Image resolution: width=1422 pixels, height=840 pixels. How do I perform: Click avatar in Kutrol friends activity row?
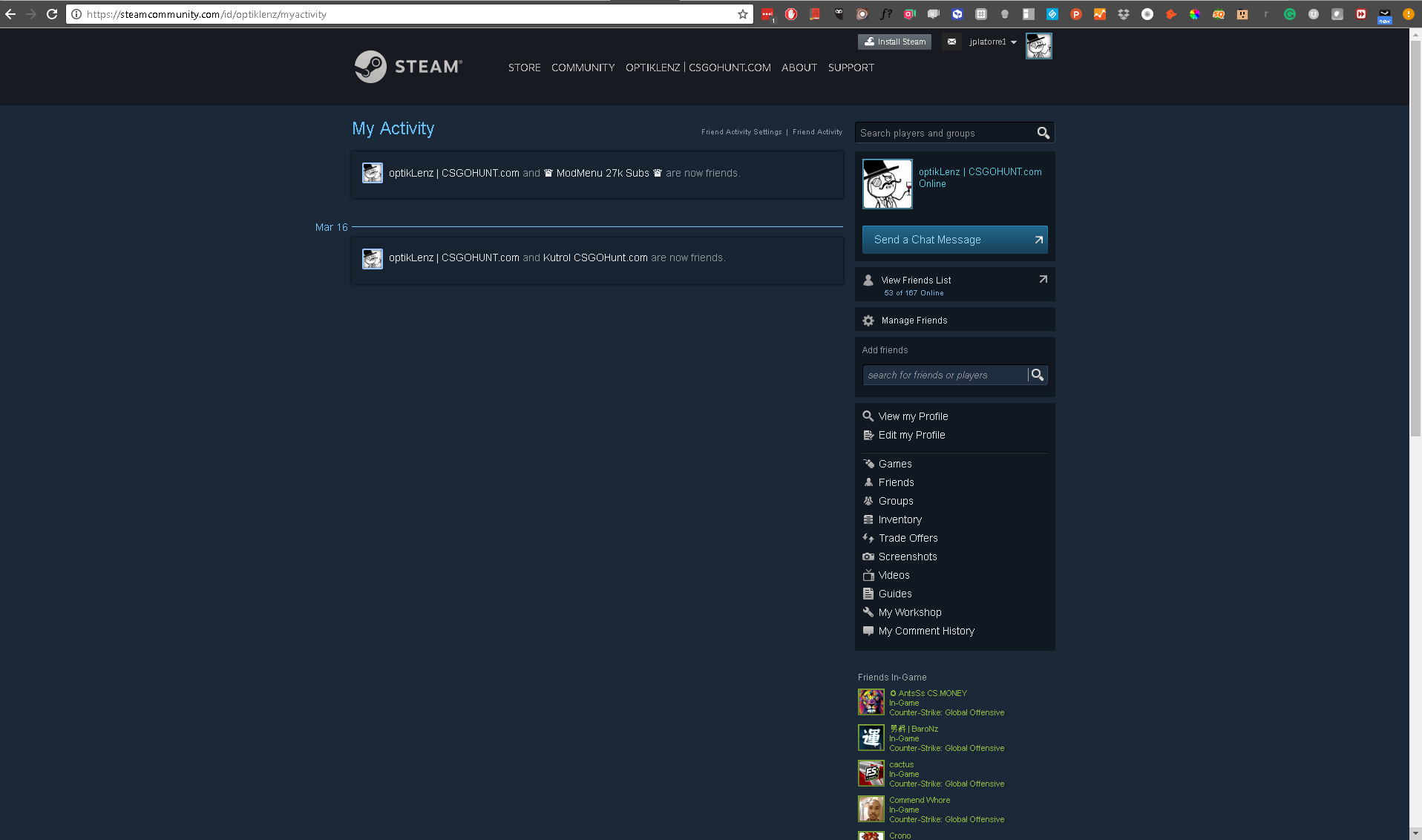373,258
